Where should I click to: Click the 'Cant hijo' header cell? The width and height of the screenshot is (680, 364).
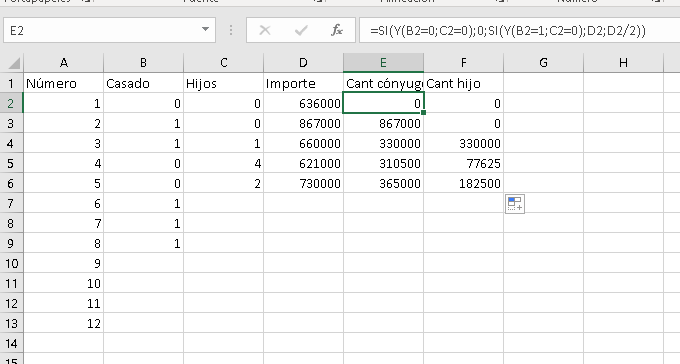tap(463, 83)
